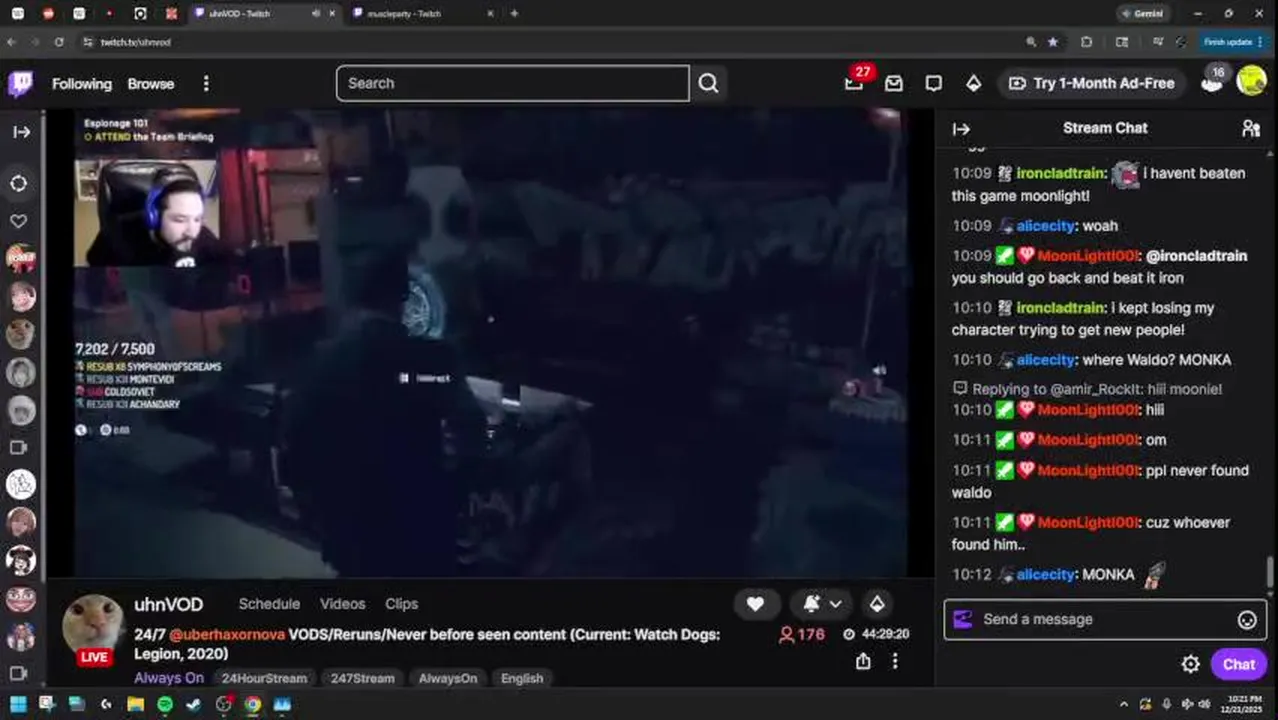Image resolution: width=1278 pixels, height=720 pixels.
Task: Open stream three-dot options menu
Action: pos(895,661)
